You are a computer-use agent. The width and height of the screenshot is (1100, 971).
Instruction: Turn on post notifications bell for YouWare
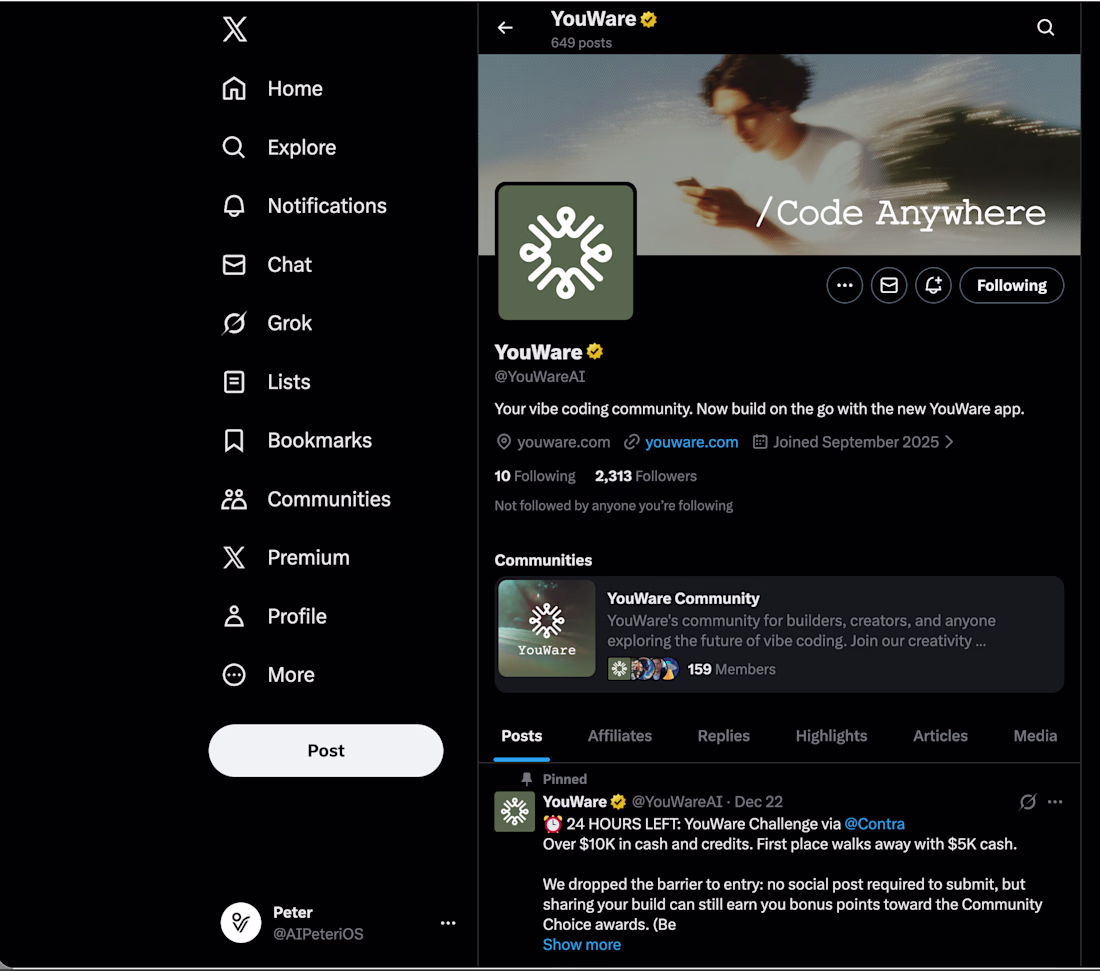pyautogui.click(x=933, y=286)
